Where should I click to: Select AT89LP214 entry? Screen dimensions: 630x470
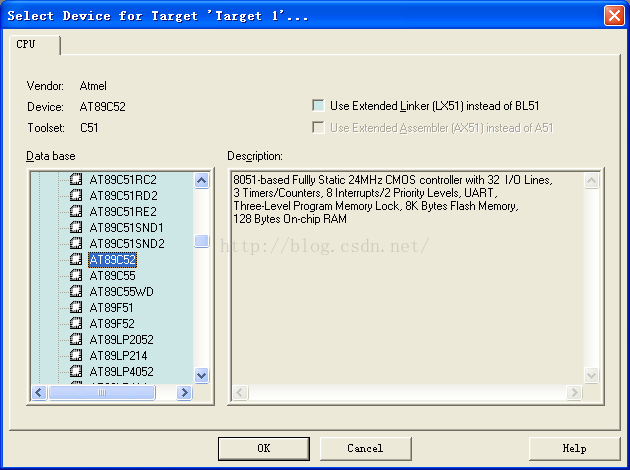tap(118, 356)
